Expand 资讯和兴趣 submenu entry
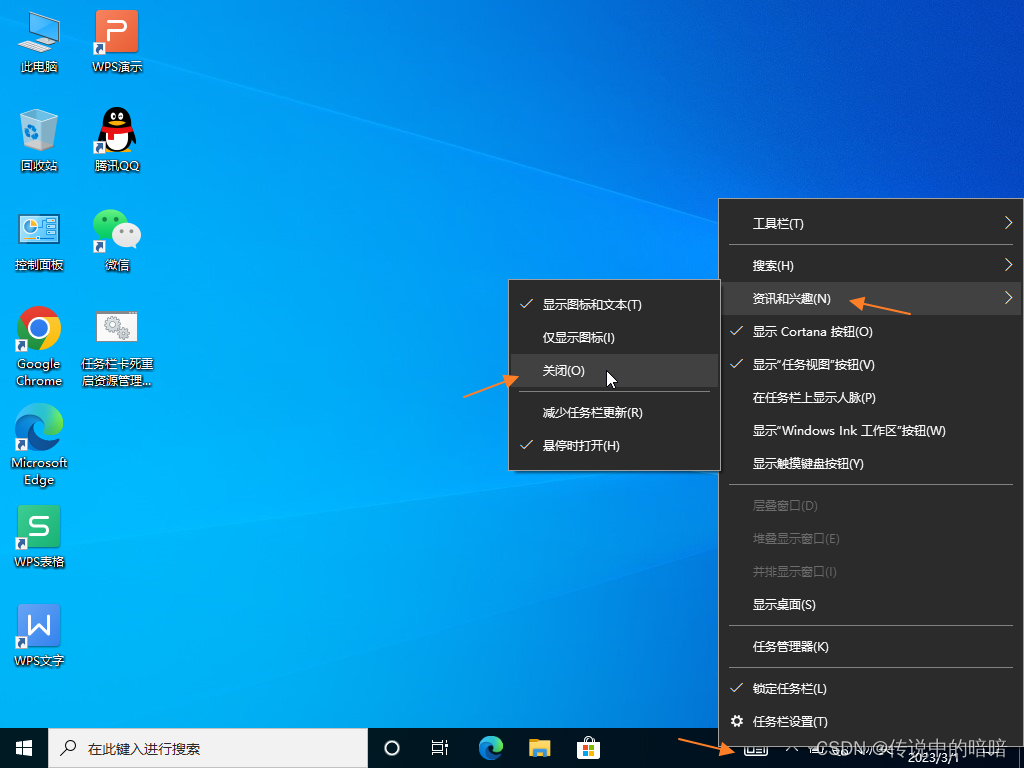Image resolution: width=1024 pixels, height=768 pixels. [870, 298]
